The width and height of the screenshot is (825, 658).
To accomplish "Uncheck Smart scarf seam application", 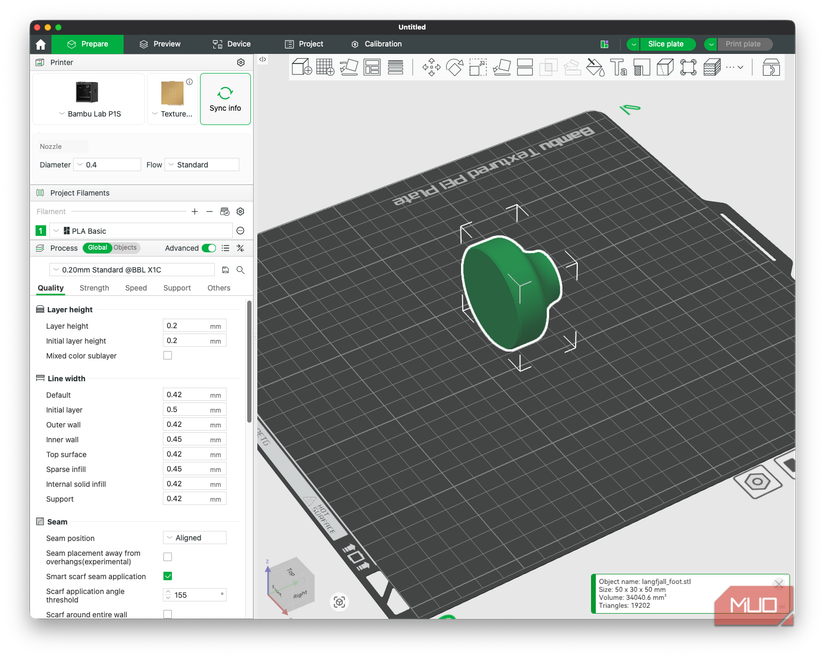I will (x=167, y=576).
